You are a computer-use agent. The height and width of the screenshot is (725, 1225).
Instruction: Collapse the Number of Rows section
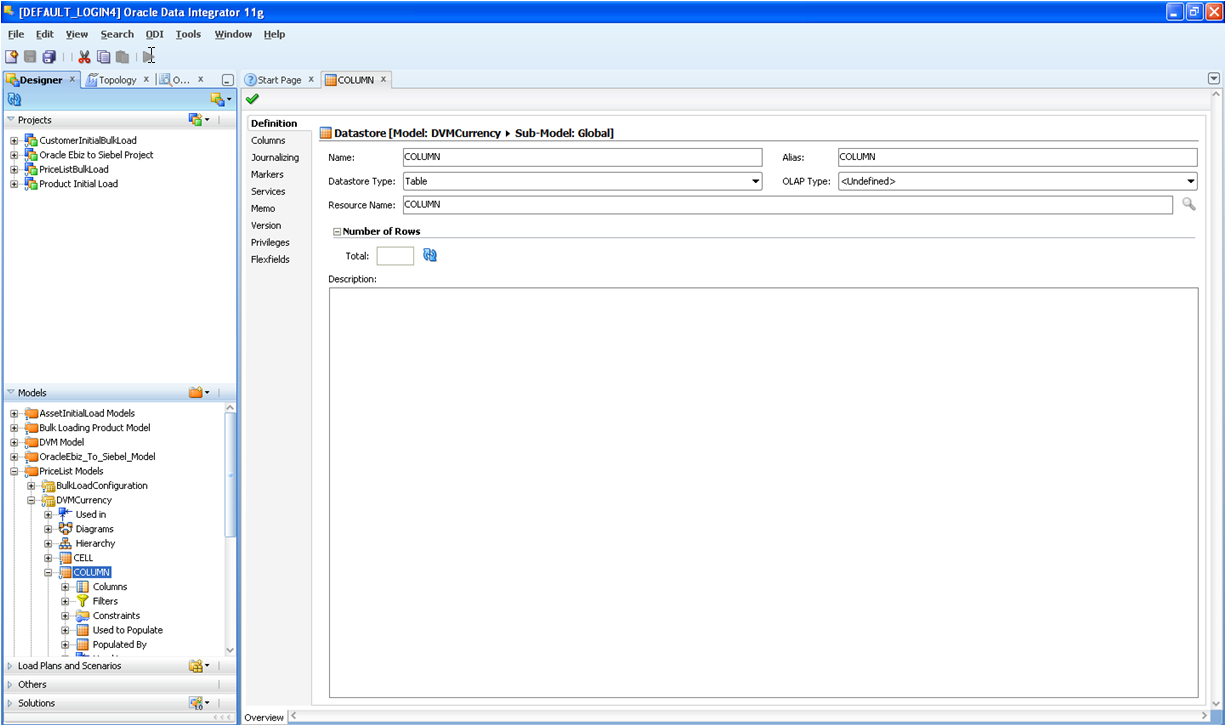pos(337,231)
